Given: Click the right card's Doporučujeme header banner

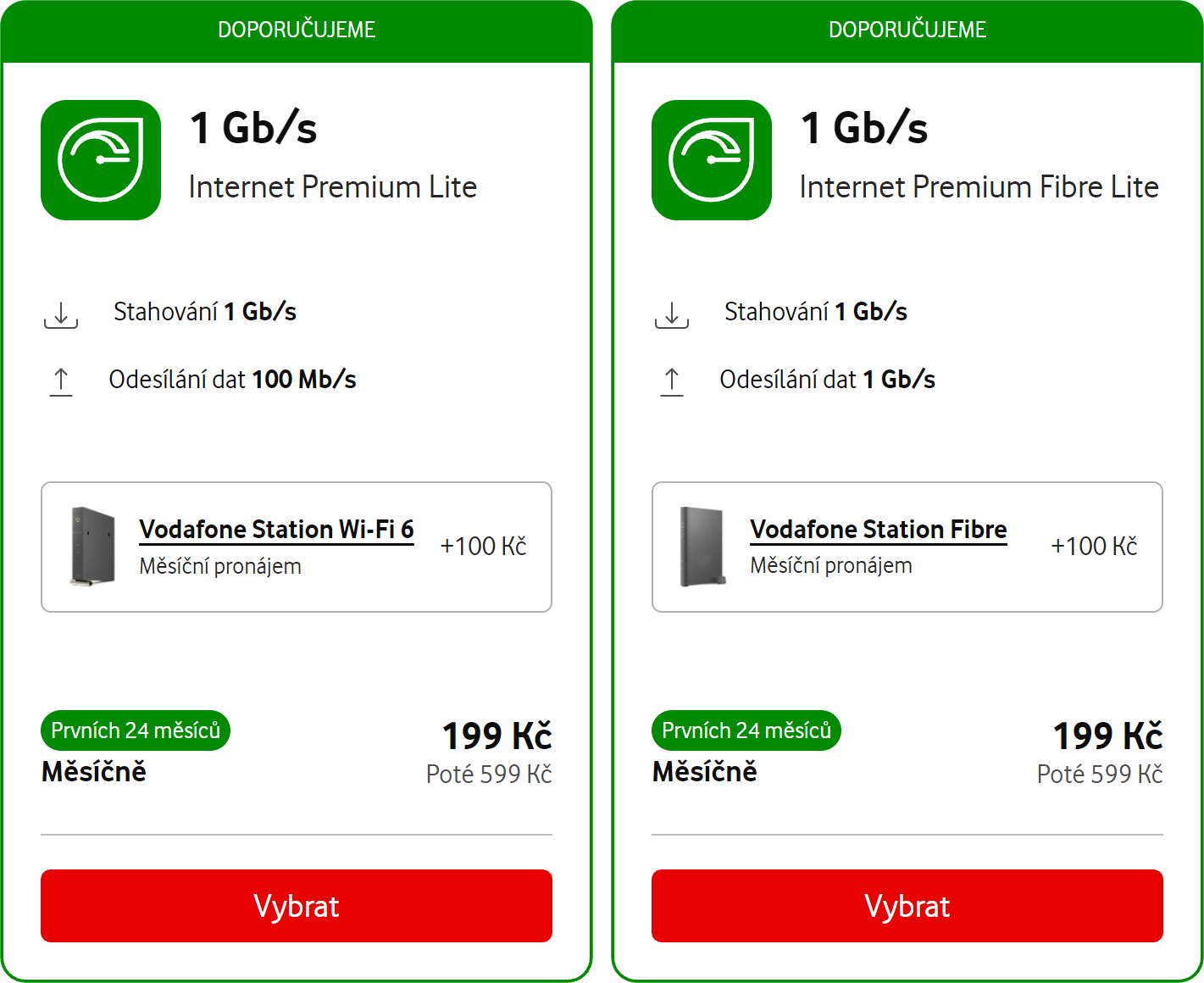Looking at the screenshot, I should [907, 31].
